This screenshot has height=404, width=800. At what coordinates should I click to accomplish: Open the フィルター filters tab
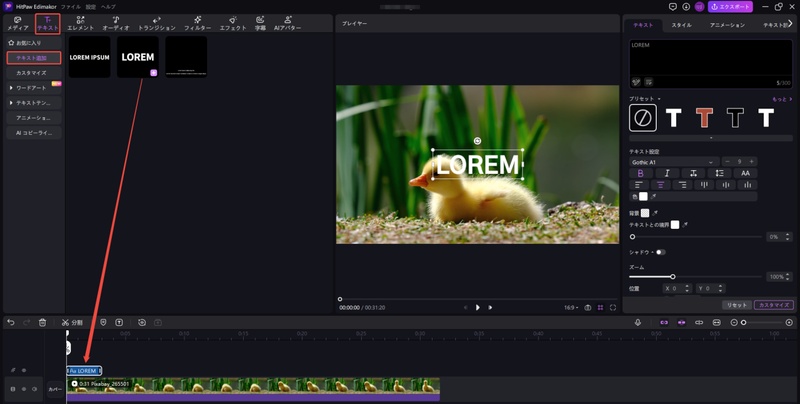tap(197, 23)
